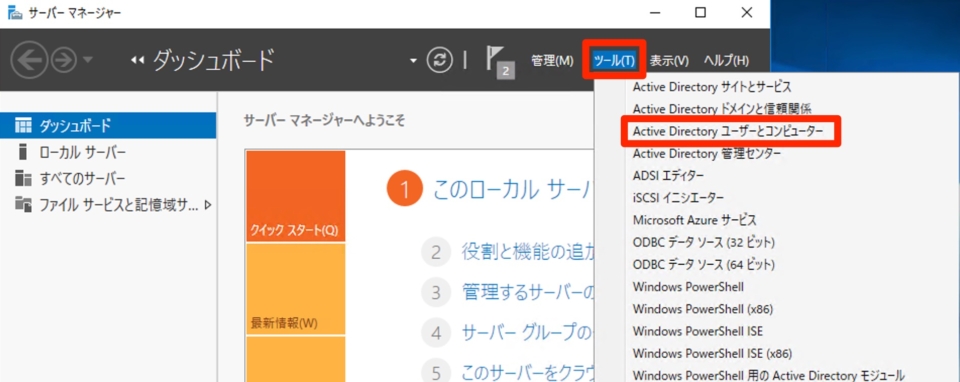Click このサーバーをクラウド サービスに接続 link
The image size is (960, 382).
528,372
